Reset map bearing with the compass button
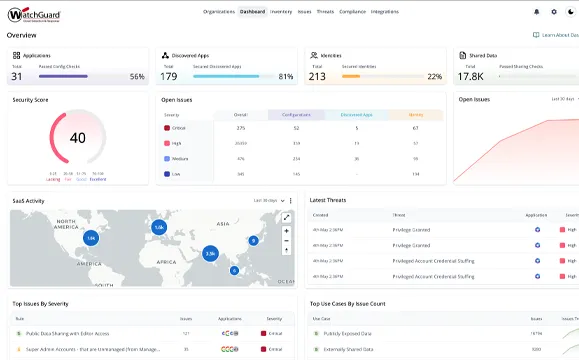 (286, 250)
